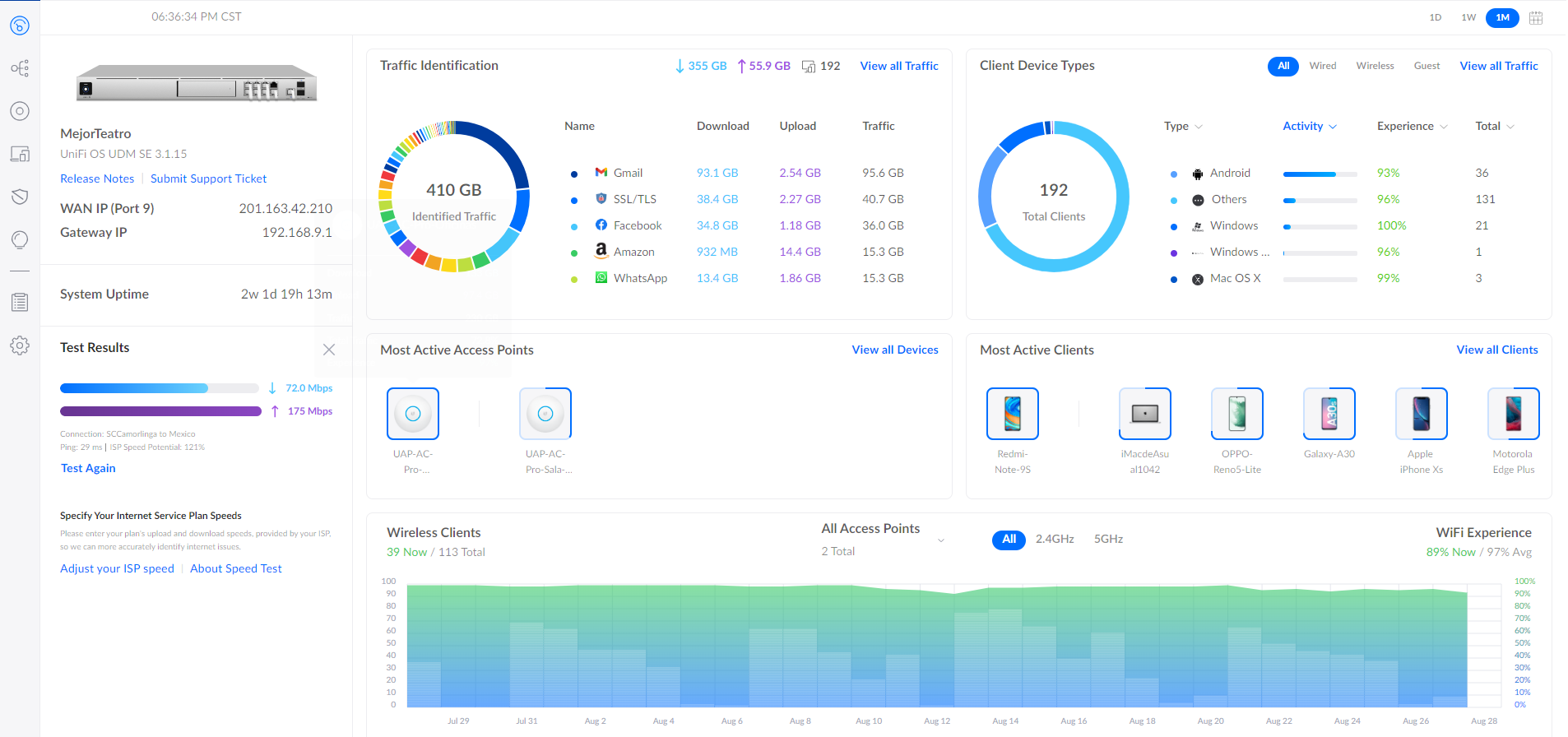Sort by Experience column chevron
This screenshot has height=737, width=1568.
[x=1443, y=127]
